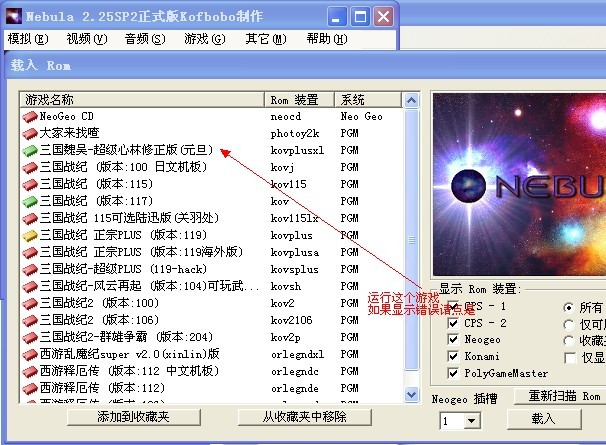Open the 其它(M) menu

pos(266,39)
